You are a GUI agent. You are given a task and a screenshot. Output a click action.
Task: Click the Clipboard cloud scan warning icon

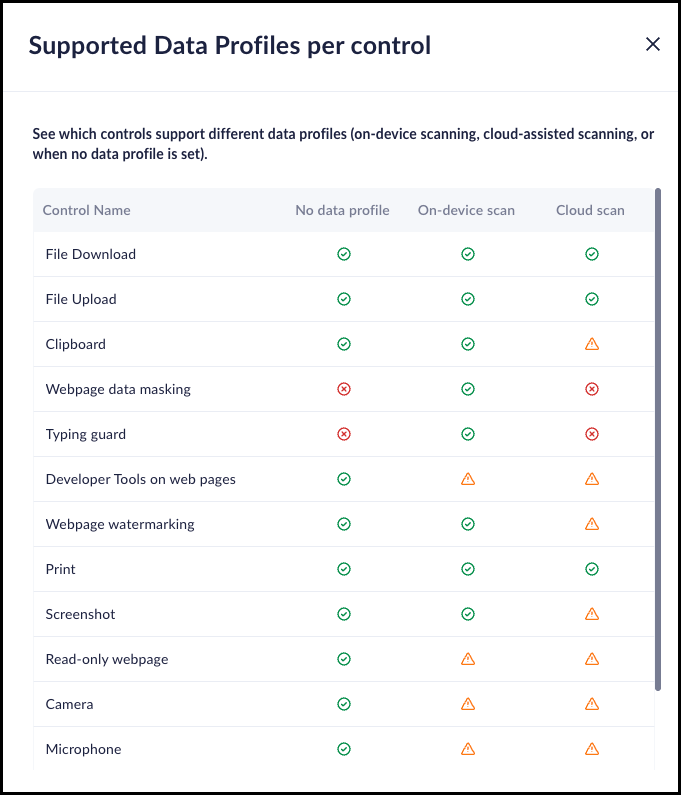coord(591,344)
